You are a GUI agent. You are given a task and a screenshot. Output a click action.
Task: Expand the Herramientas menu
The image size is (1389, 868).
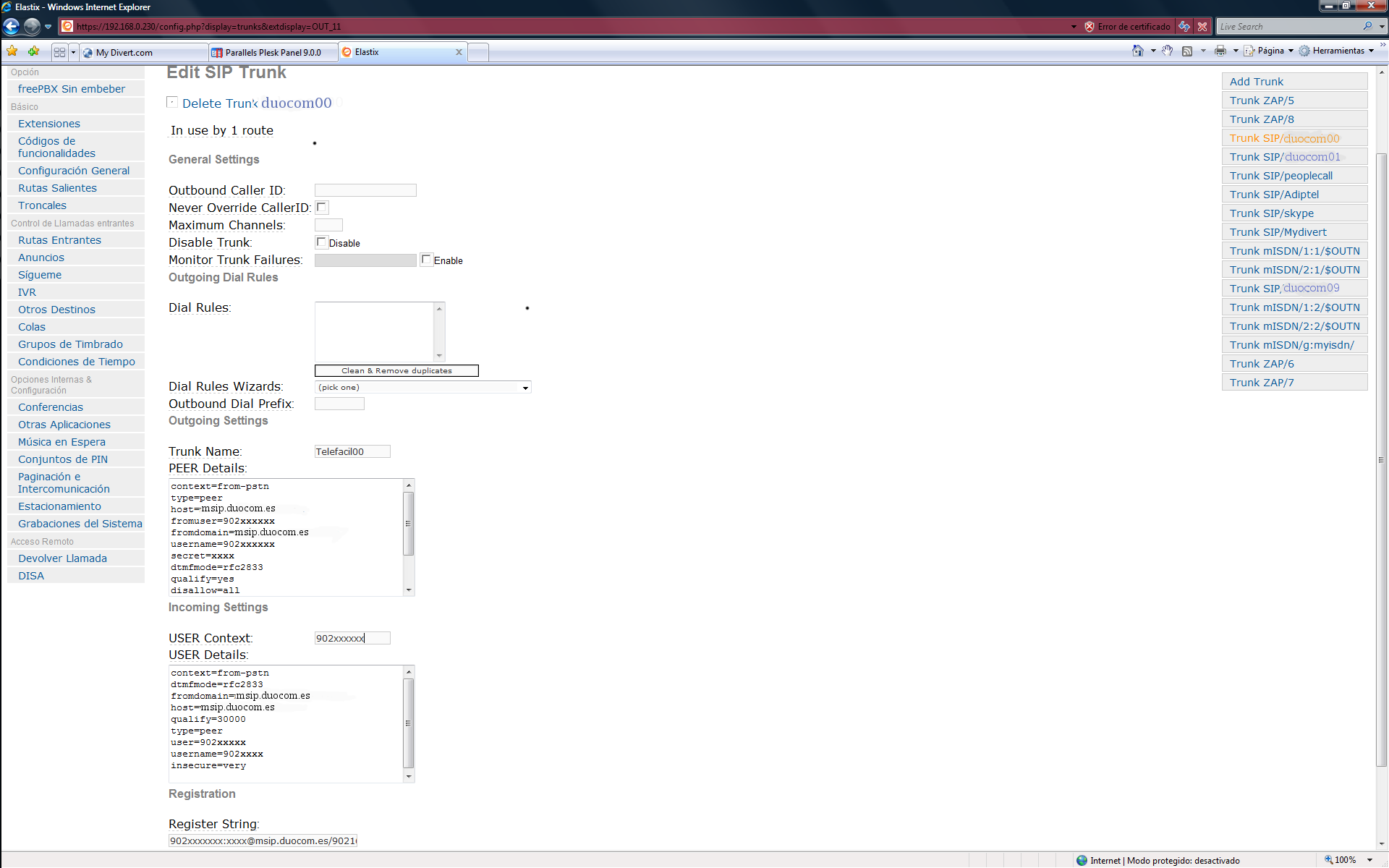1337,51
